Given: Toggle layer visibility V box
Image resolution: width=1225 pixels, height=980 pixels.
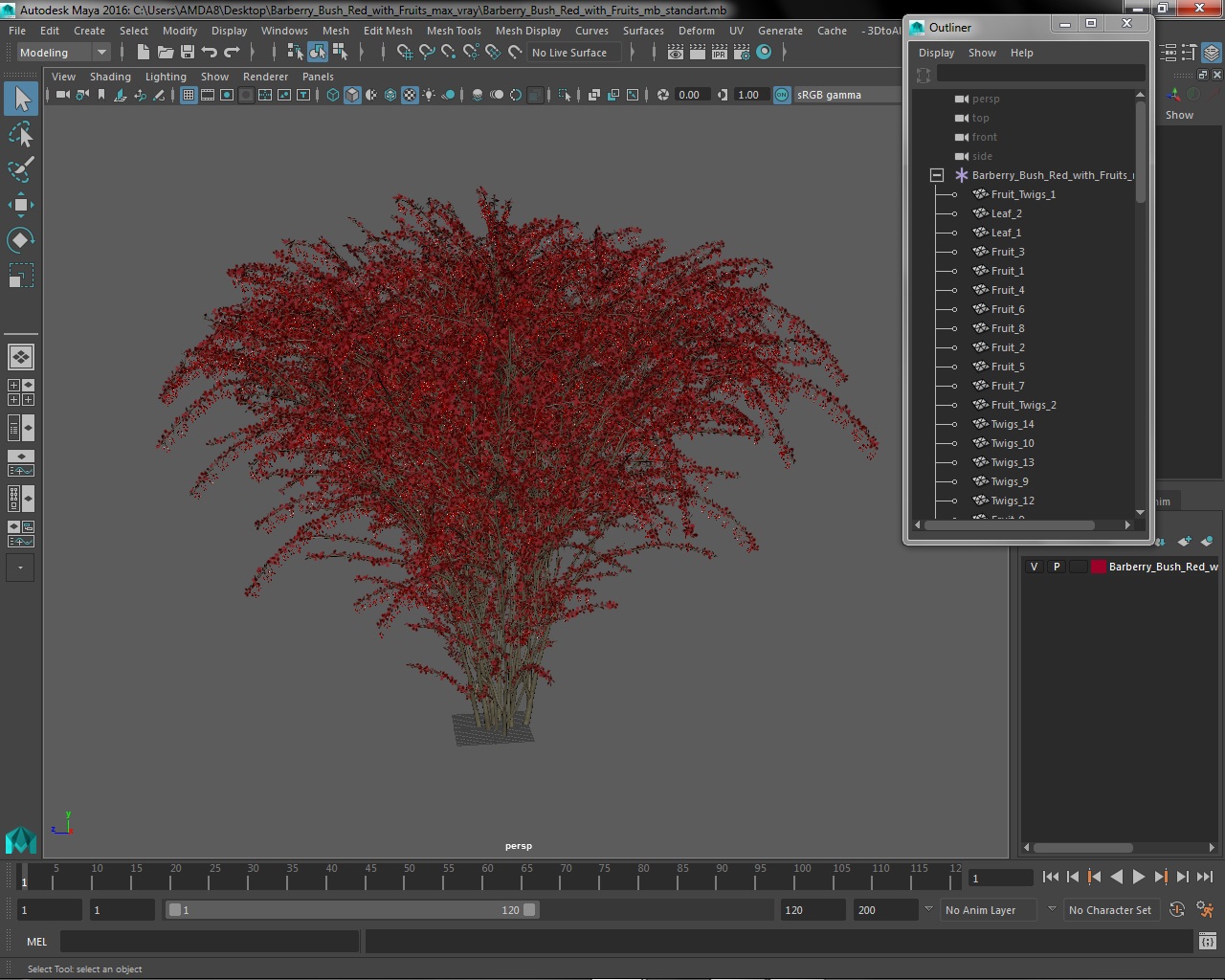Looking at the screenshot, I should [x=1034, y=567].
